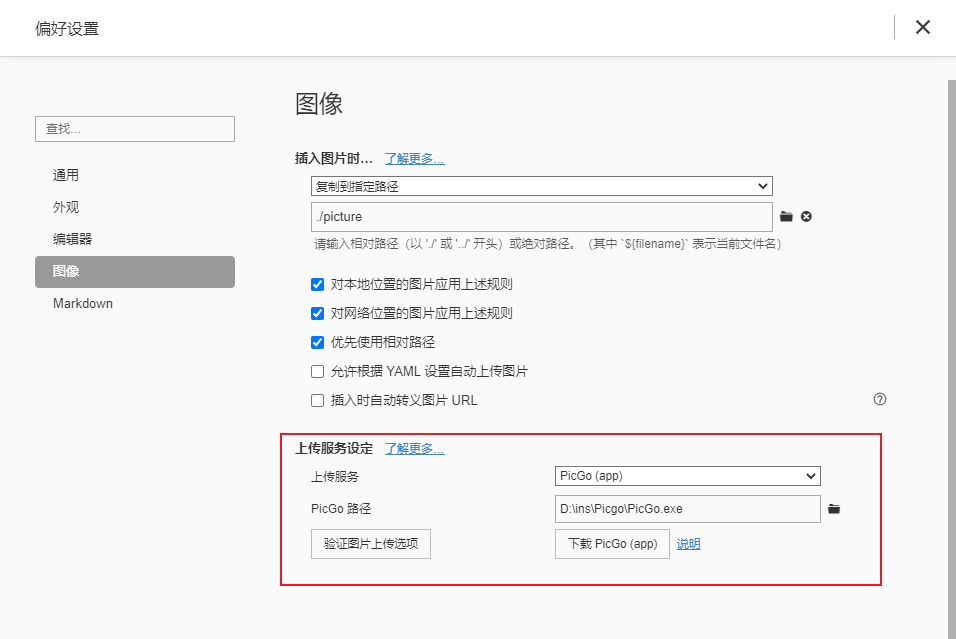Open the upload service PicGo (app) dropdown
The height and width of the screenshot is (639, 956).
687,476
